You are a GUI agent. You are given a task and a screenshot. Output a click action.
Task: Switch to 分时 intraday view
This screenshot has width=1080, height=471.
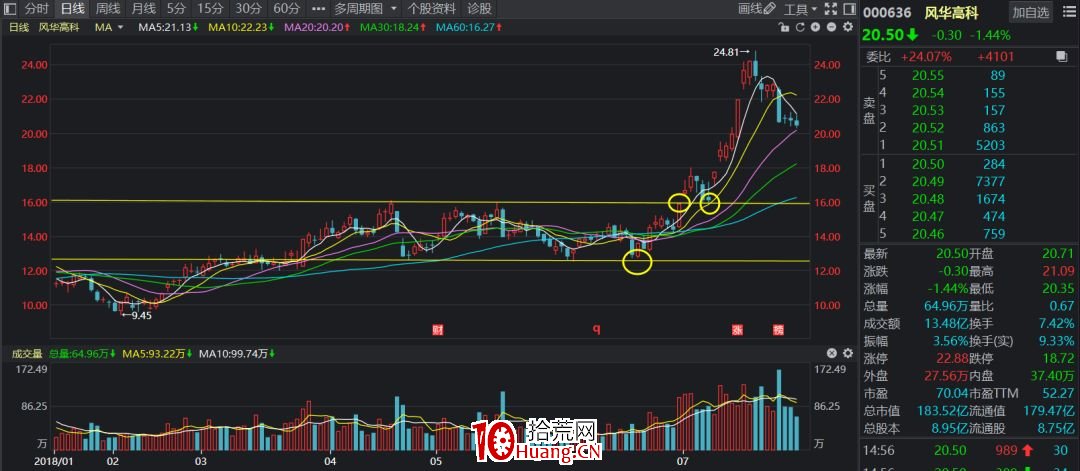coord(37,9)
